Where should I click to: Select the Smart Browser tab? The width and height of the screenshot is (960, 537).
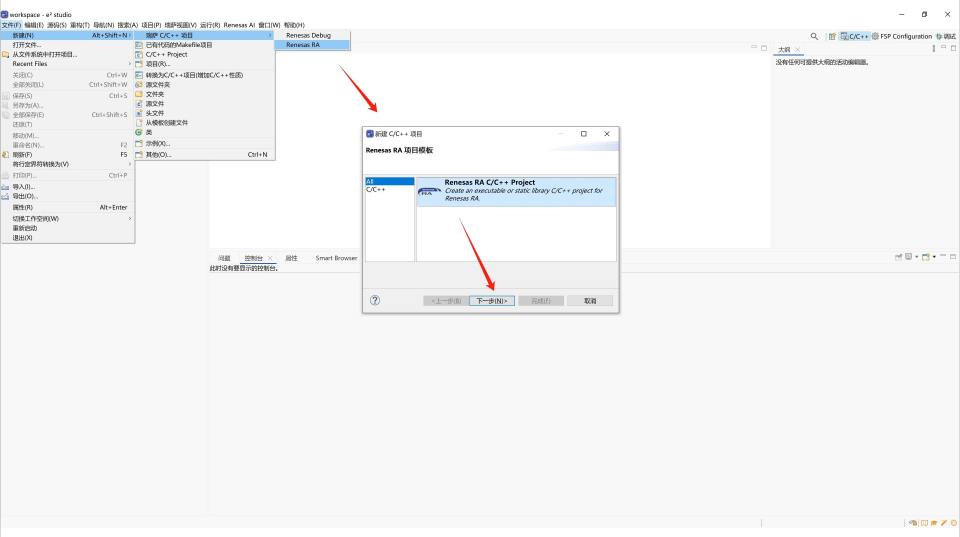tap(336, 258)
